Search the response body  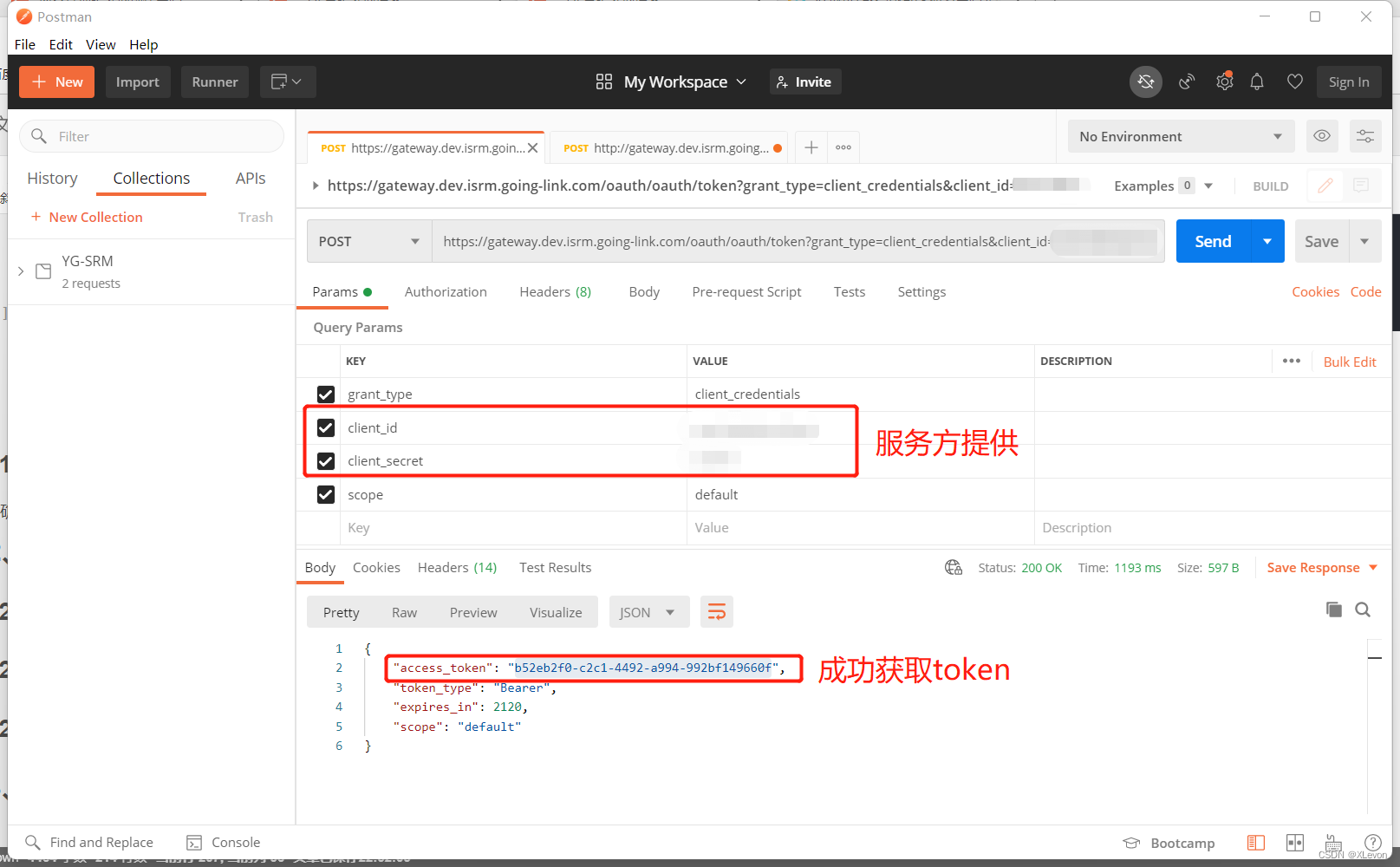tap(1363, 610)
